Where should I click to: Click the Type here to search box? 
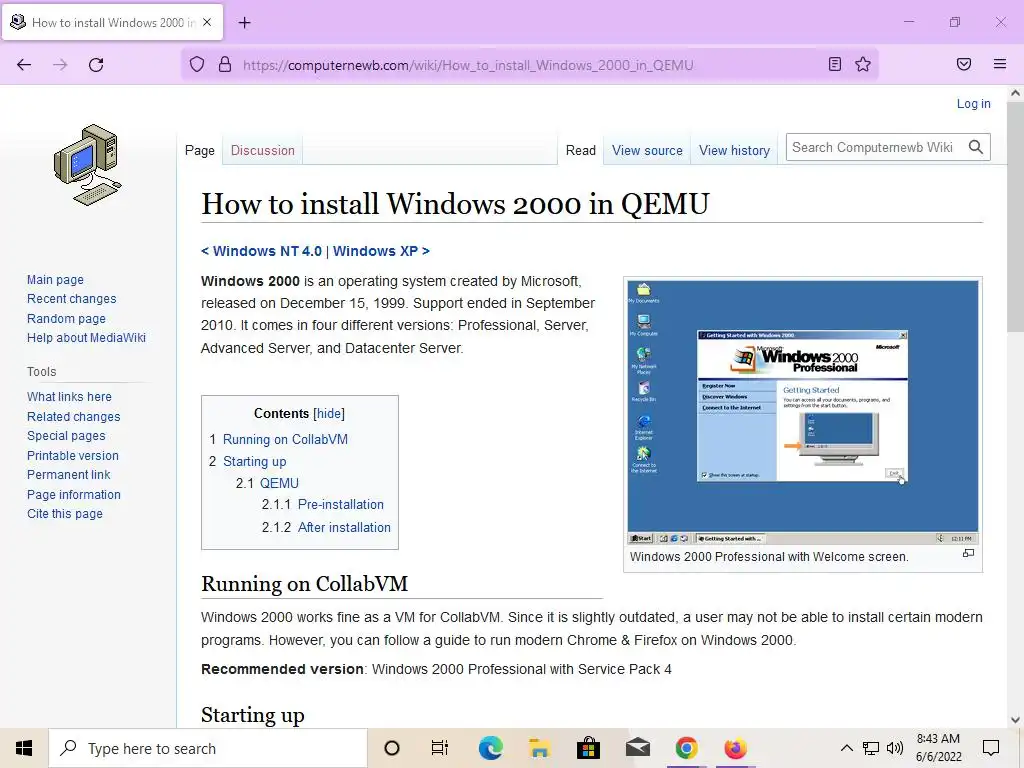click(208, 748)
